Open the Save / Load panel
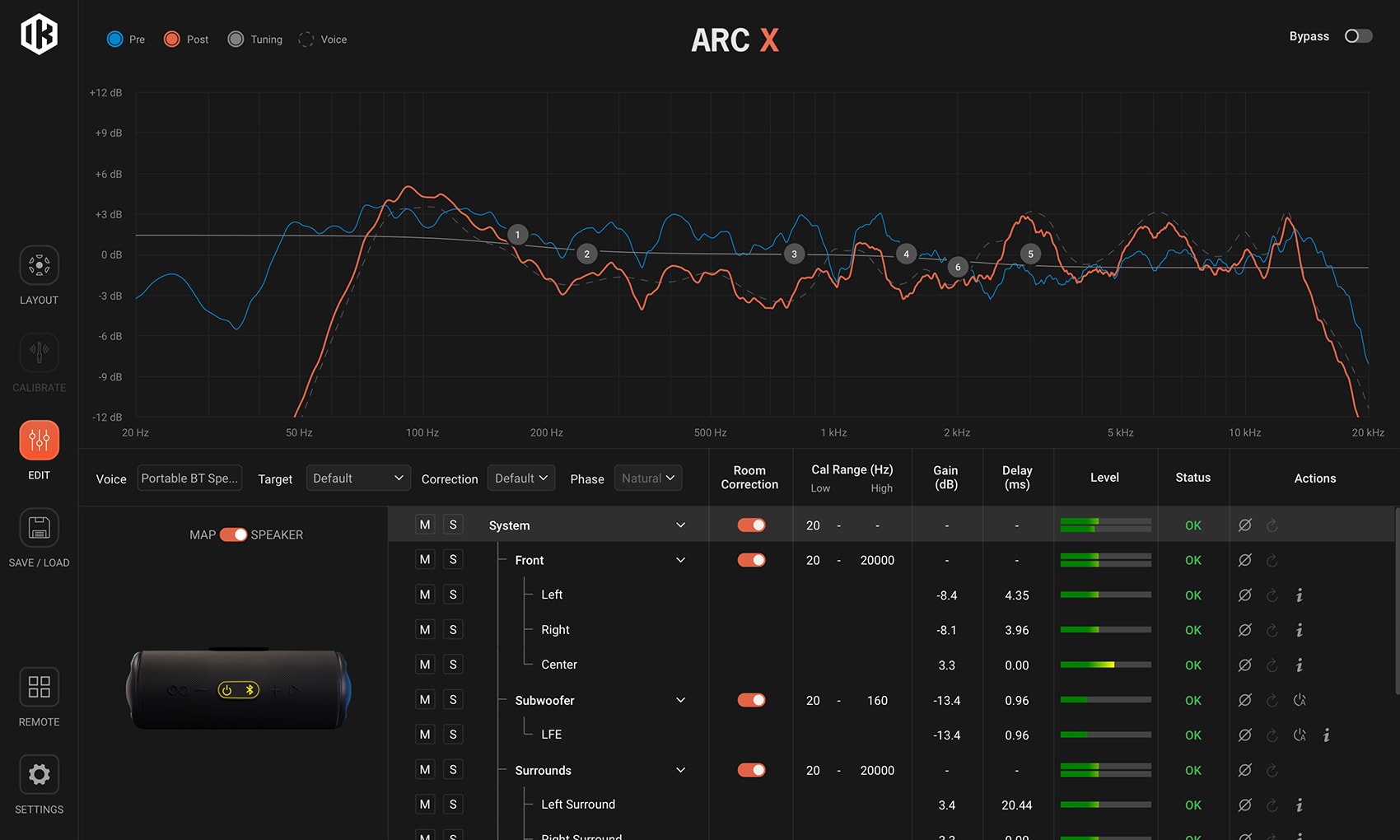This screenshot has width=1400, height=840. tap(39, 528)
